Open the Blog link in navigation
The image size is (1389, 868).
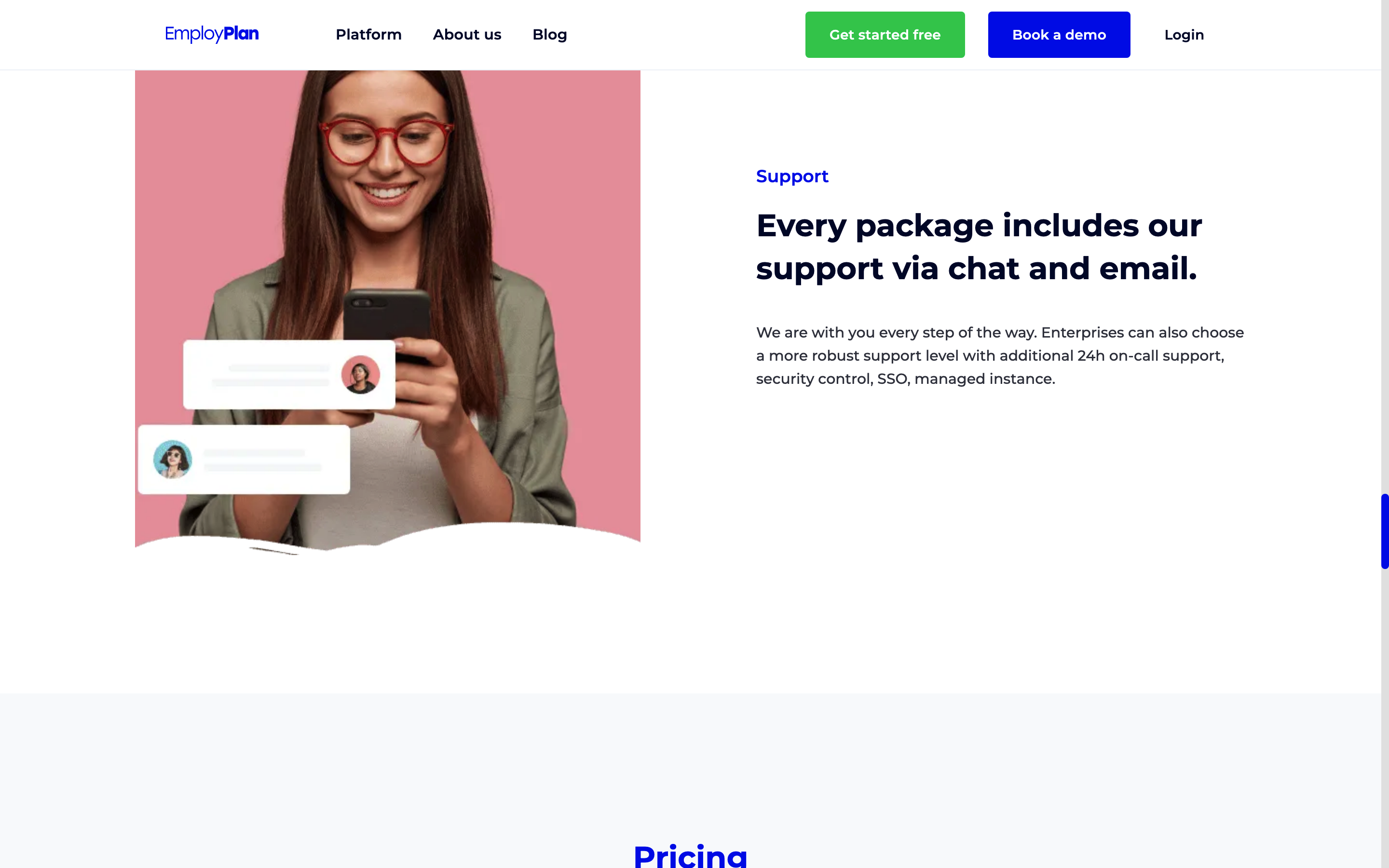pos(549,34)
